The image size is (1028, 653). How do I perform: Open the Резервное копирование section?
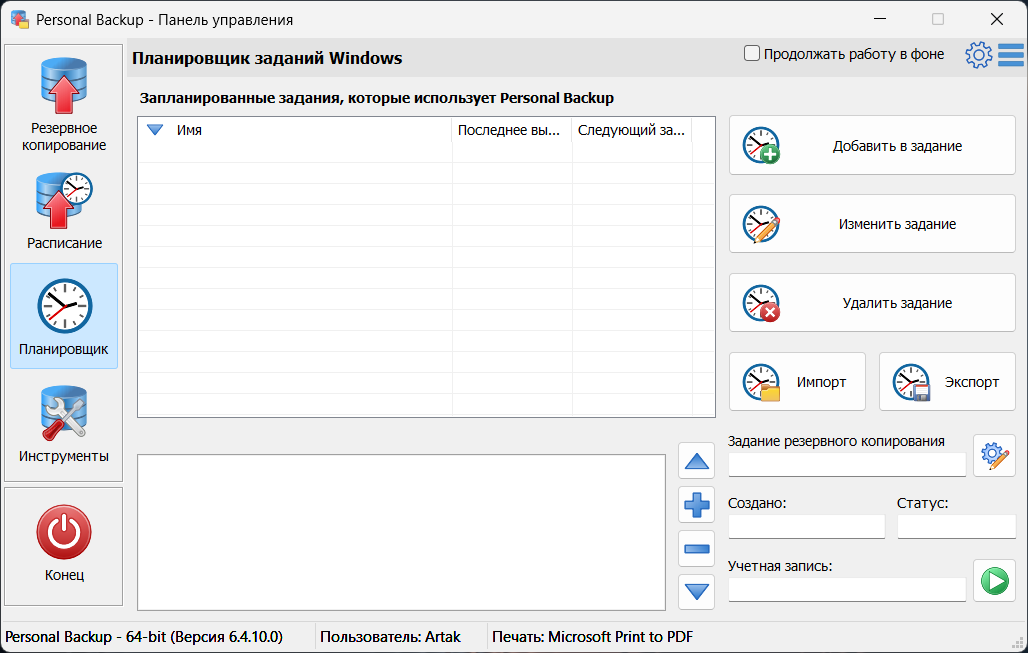pos(64,105)
